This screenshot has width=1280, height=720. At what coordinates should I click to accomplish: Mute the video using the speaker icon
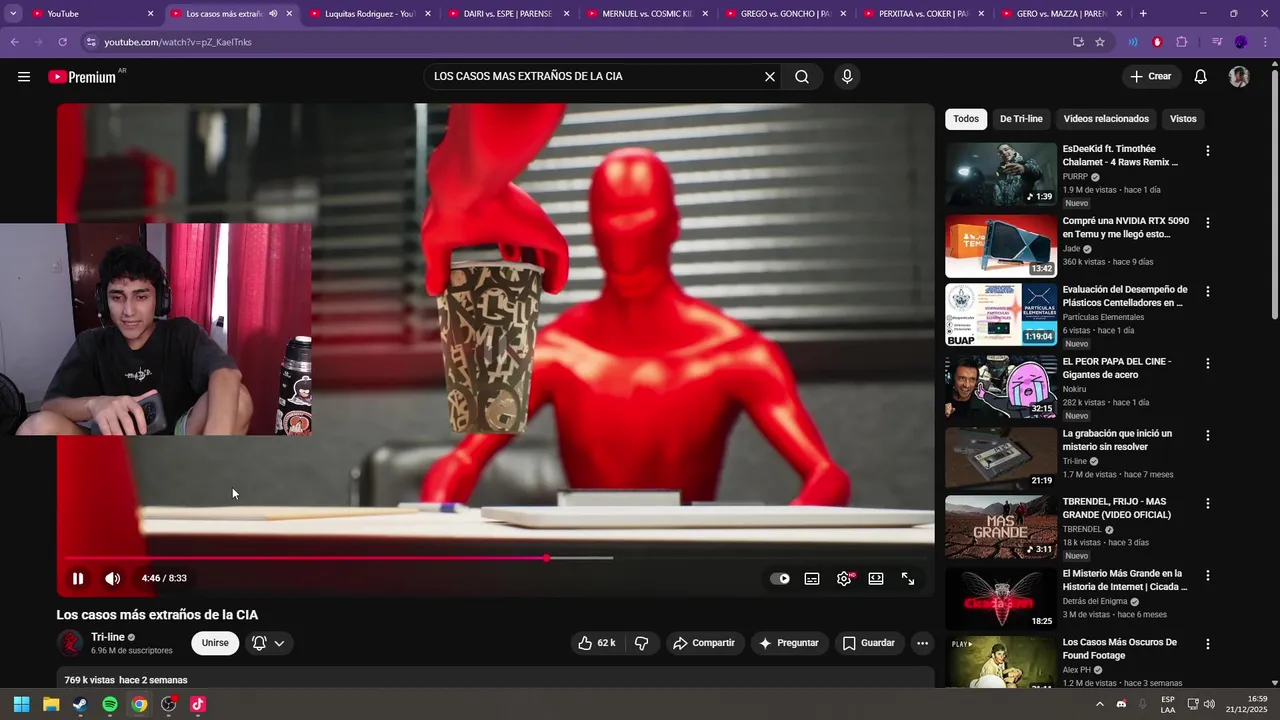tap(113, 578)
